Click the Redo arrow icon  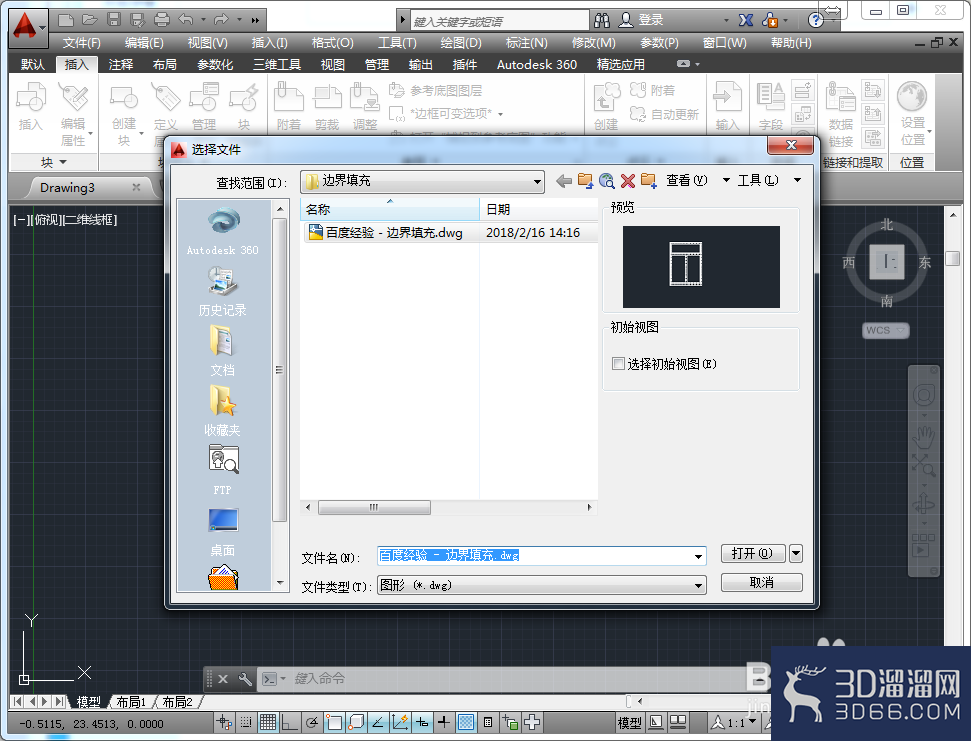[221, 20]
